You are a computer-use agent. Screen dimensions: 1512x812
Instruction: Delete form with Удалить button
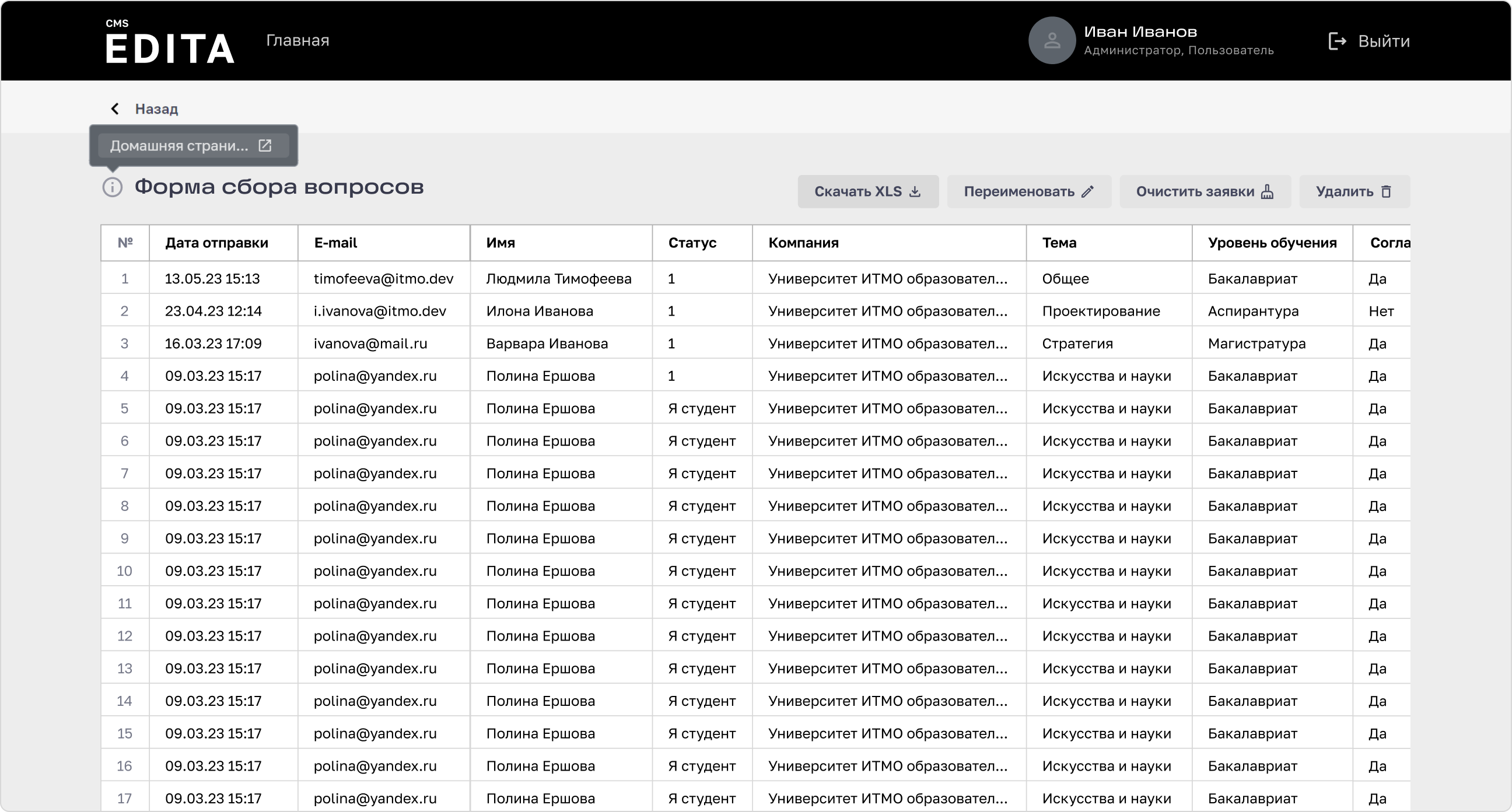pyautogui.click(x=1354, y=191)
